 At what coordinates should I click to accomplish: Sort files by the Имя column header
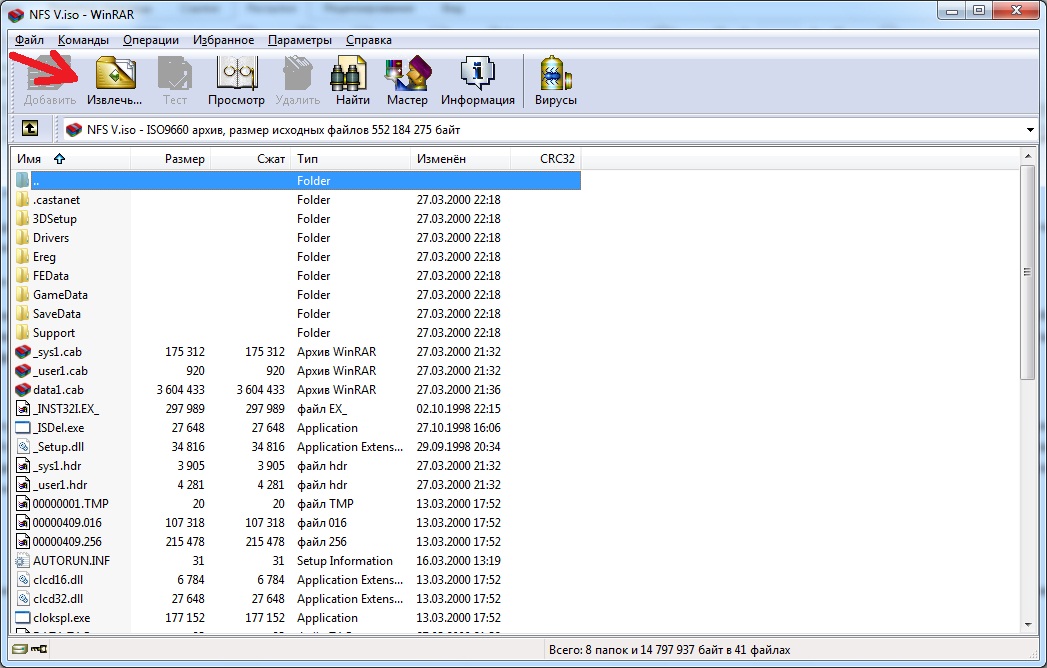pyautogui.click(x=70, y=159)
